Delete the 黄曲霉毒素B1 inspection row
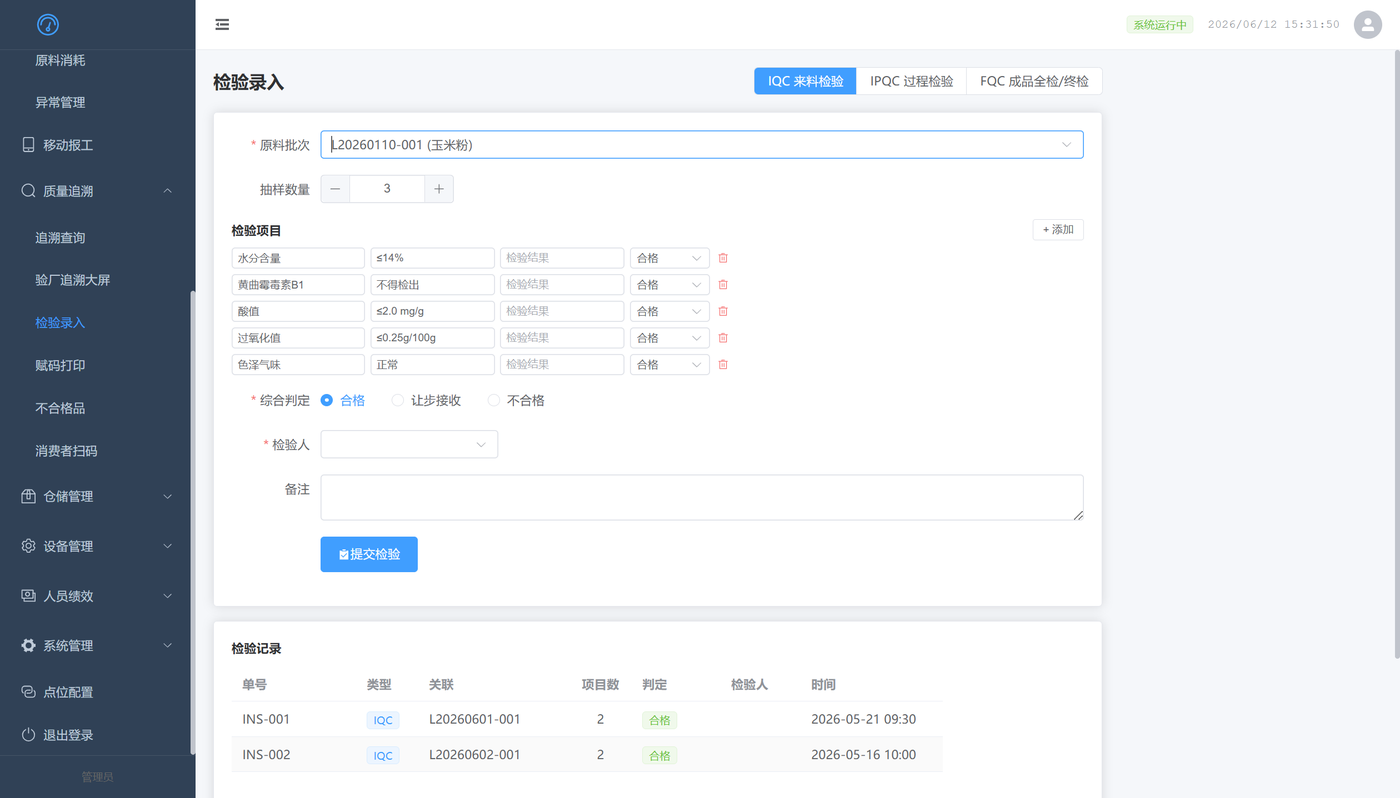The image size is (1400, 798). coord(723,285)
